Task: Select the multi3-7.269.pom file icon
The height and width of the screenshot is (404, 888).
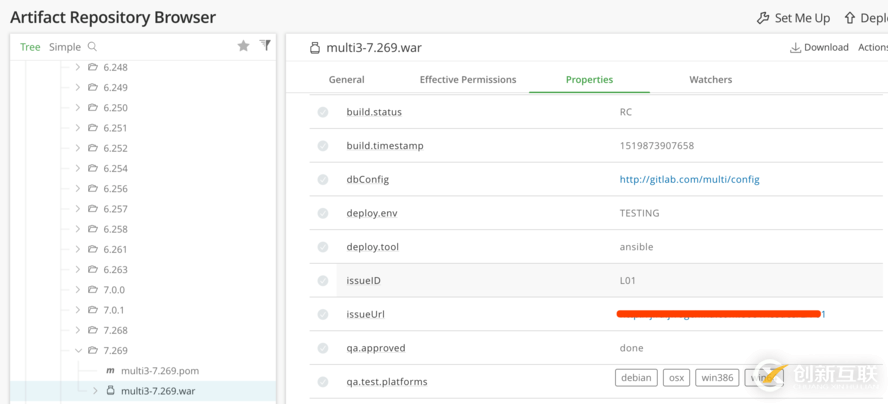Action: (x=110, y=371)
